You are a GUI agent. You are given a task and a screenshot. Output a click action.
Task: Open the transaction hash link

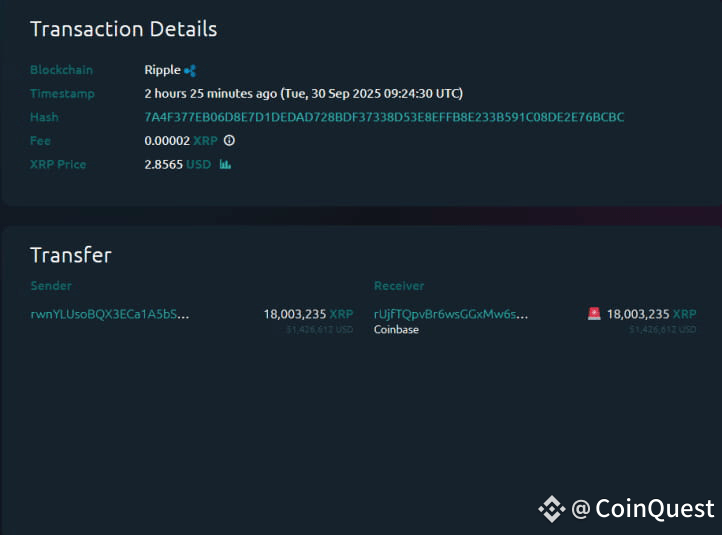pos(384,118)
